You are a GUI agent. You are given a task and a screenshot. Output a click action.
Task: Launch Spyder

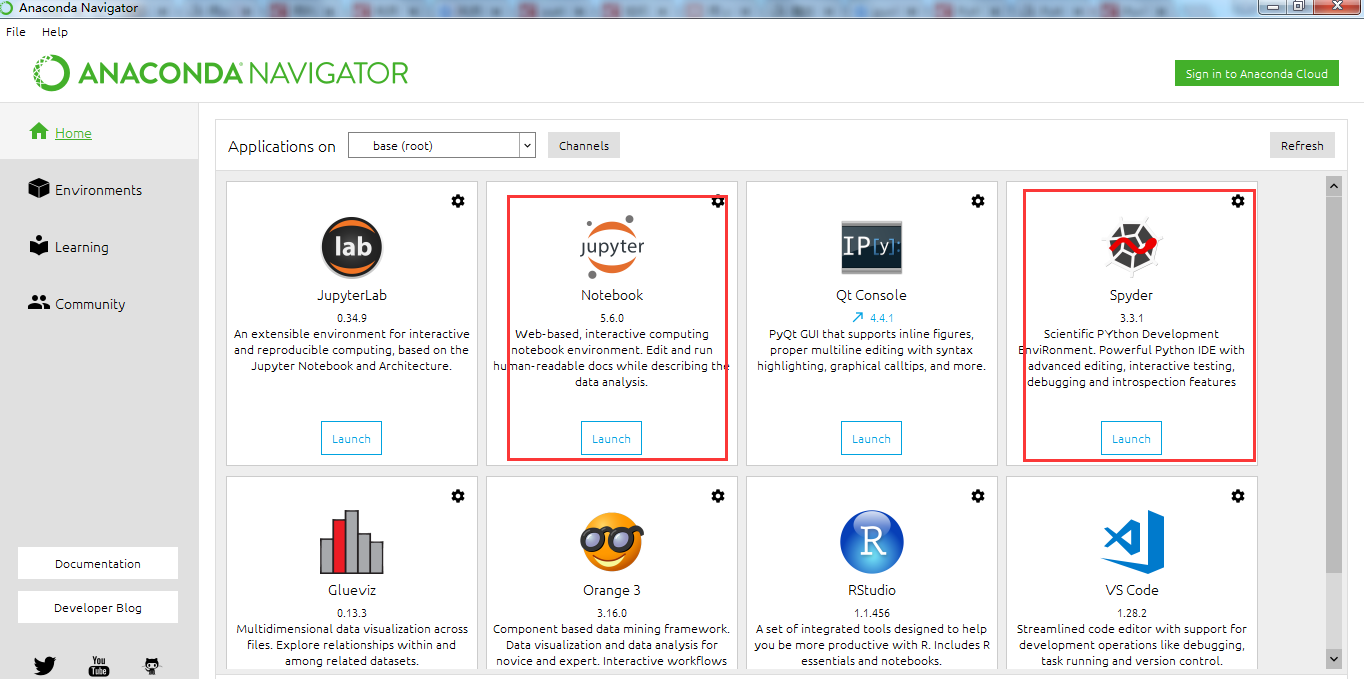tap(1131, 438)
